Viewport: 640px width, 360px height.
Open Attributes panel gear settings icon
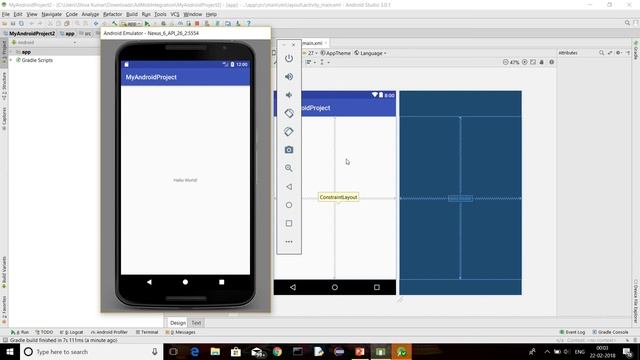pyautogui.click(x=619, y=53)
